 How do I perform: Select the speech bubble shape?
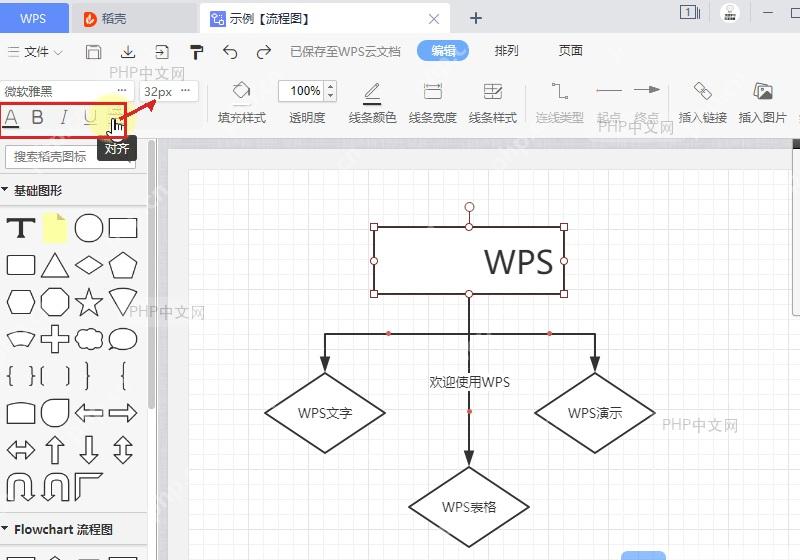point(123,339)
